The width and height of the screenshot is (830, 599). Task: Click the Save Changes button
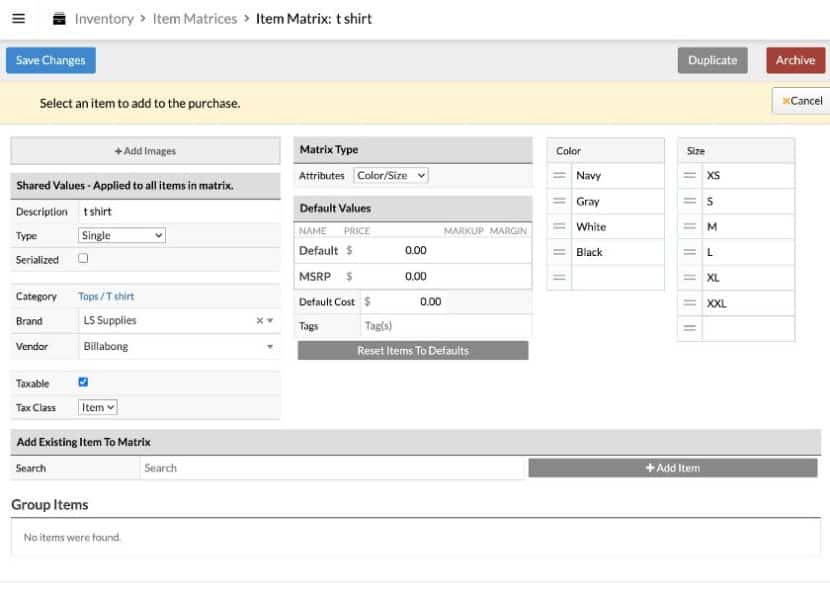(x=50, y=60)
